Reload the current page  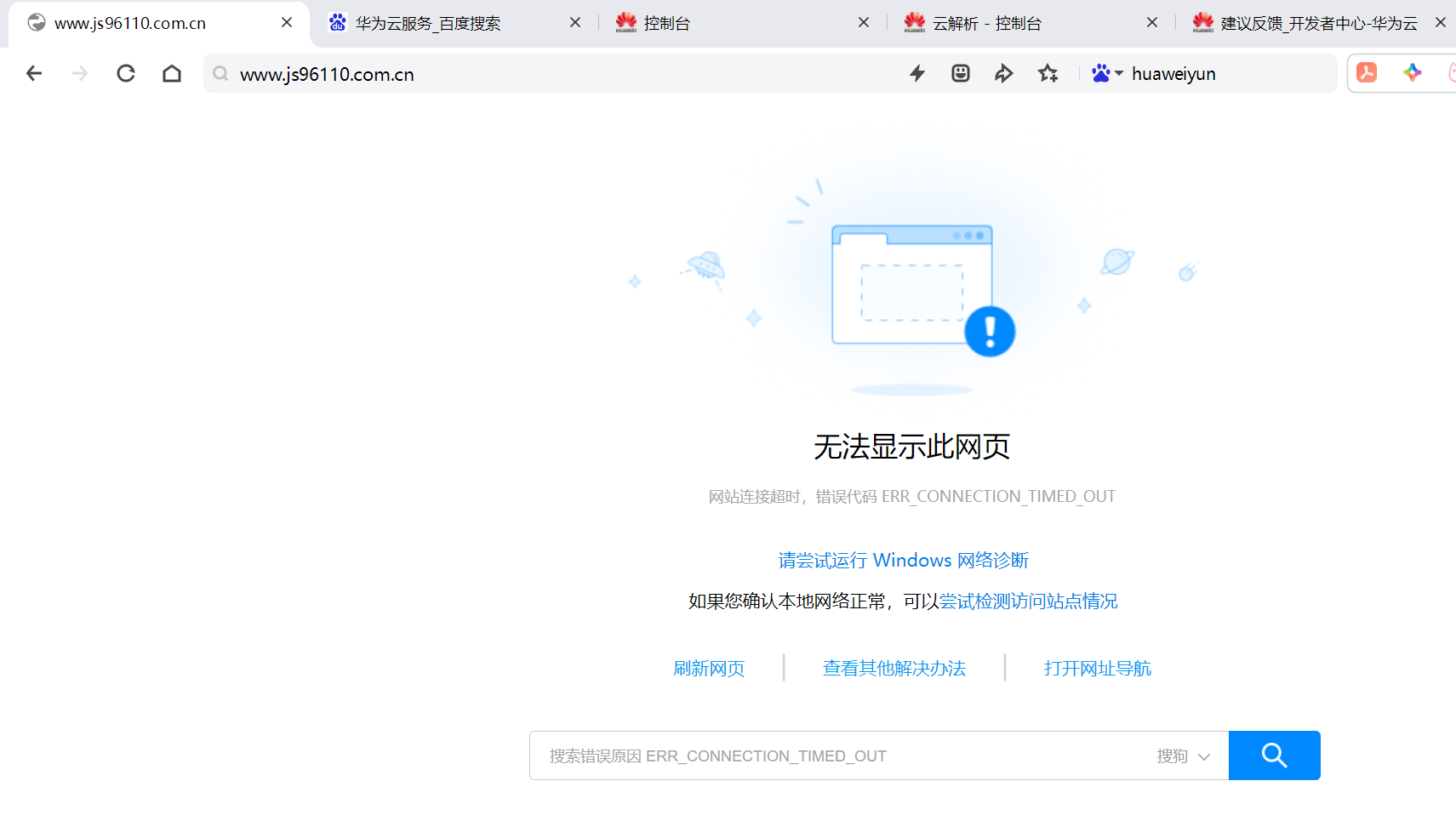125,73
